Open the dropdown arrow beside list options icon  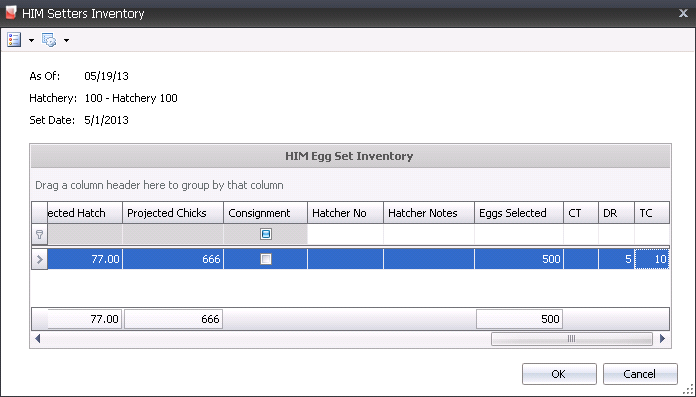[x=31, y=40]
